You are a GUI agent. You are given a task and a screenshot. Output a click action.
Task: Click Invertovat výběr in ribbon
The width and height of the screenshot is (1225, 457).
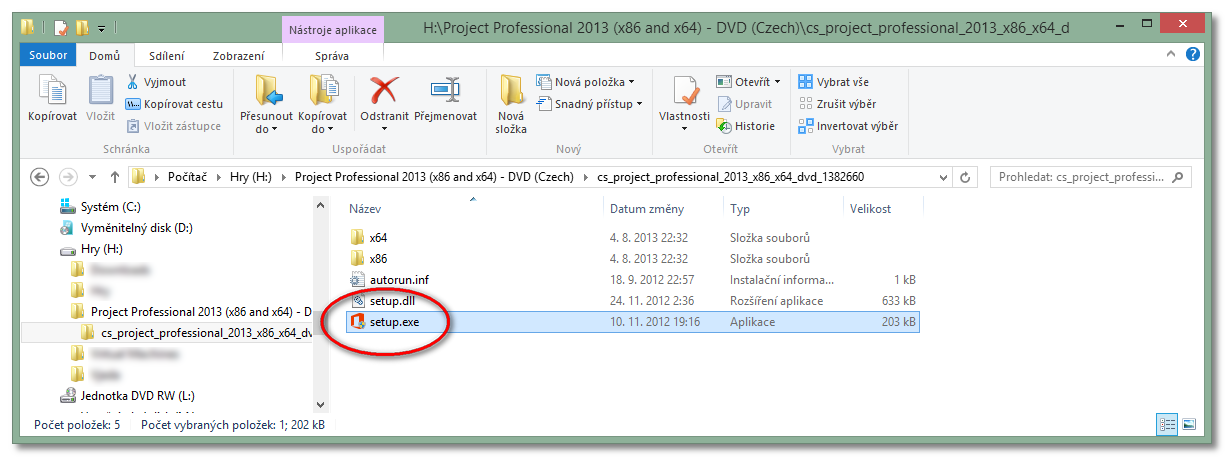848,126
